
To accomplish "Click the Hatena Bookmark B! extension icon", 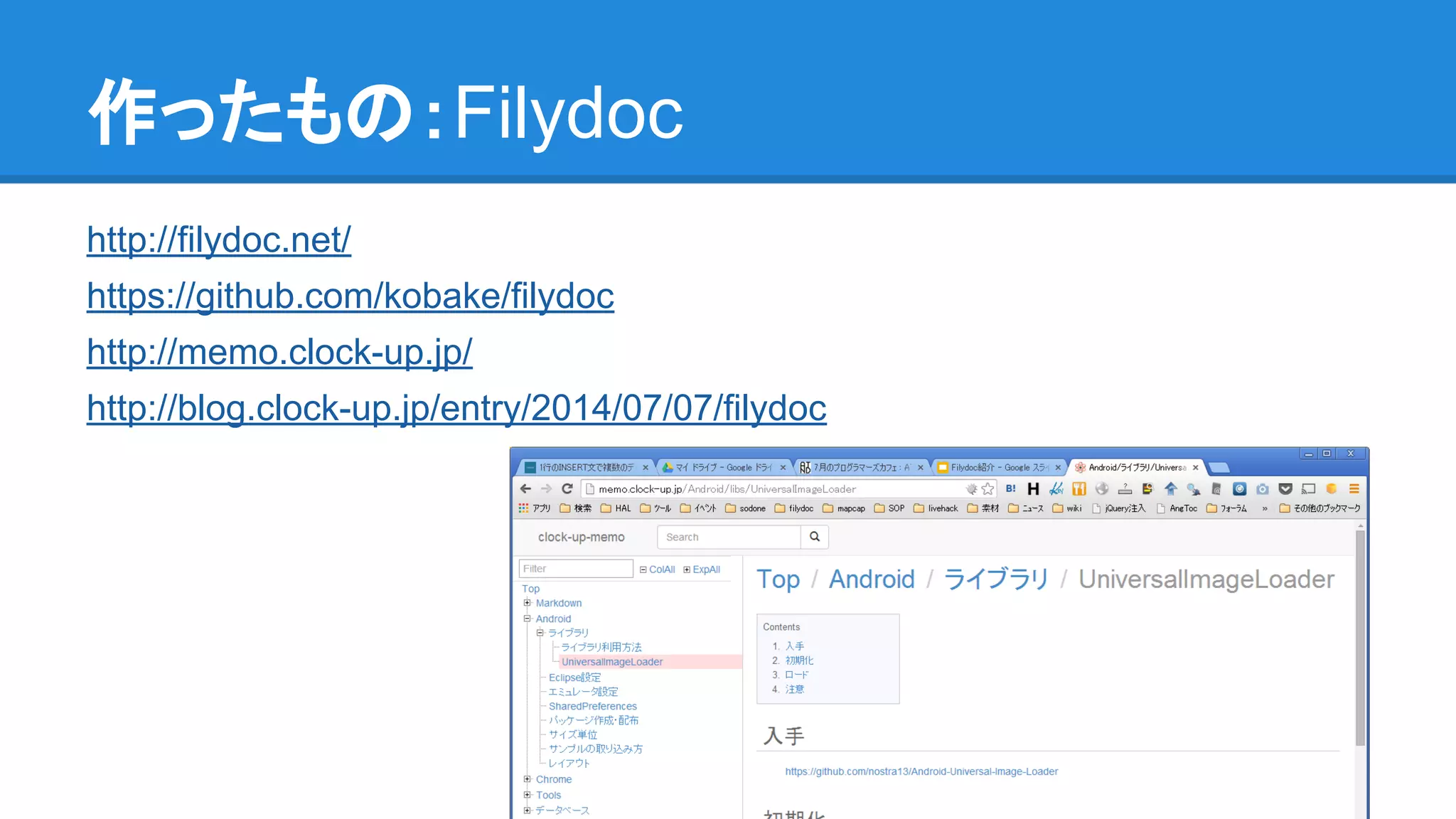I will pos(1010,488).
